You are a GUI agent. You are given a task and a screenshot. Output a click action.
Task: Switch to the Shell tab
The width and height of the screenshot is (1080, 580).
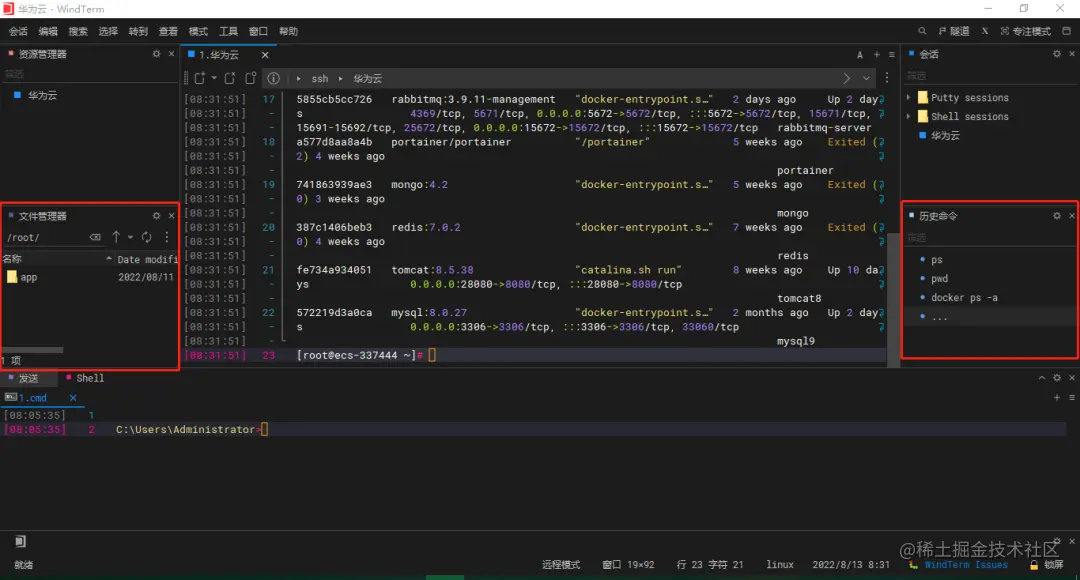click(x=85, y=378)
